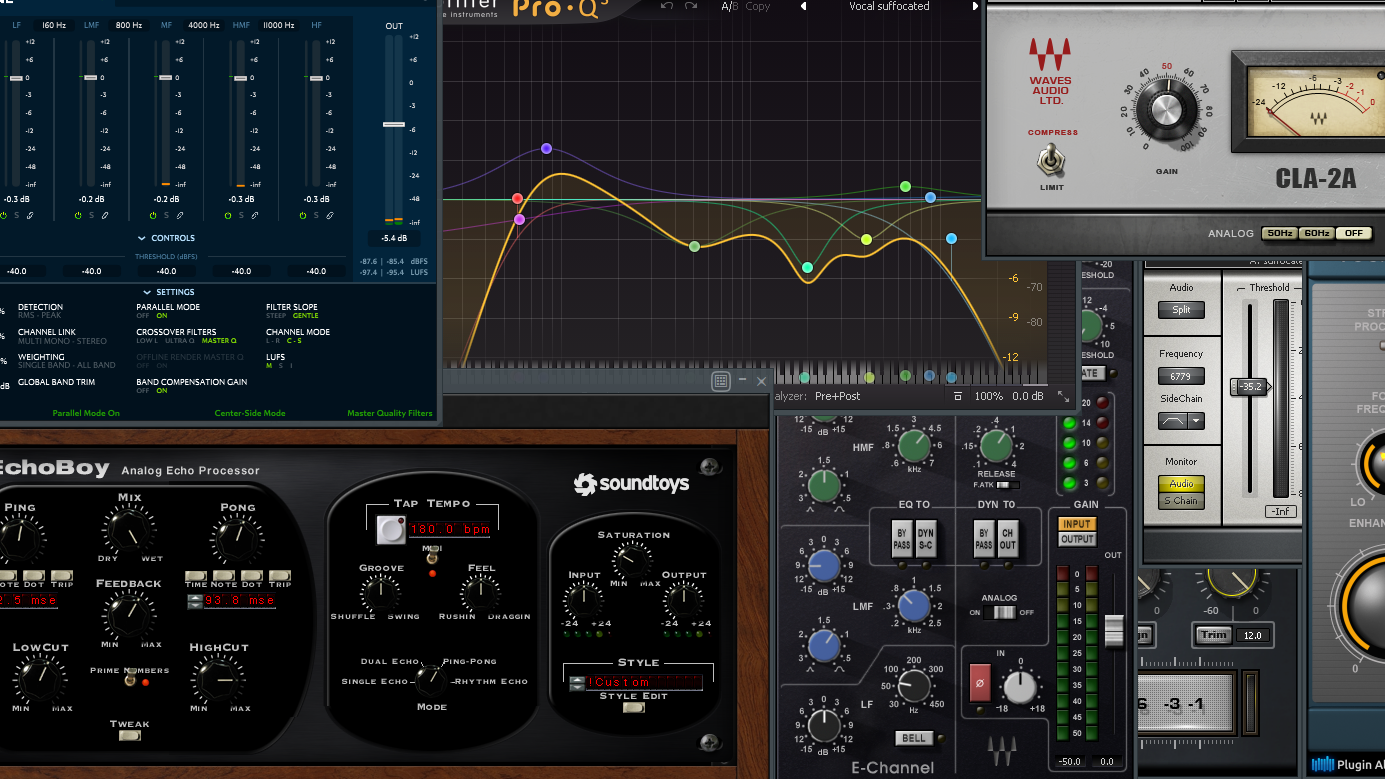Toggle the E-Channel Analog on/off switch
Image resolution: width=1385 pixels, height=779 pixels.
pyautogui.click(x=999, y=612)
